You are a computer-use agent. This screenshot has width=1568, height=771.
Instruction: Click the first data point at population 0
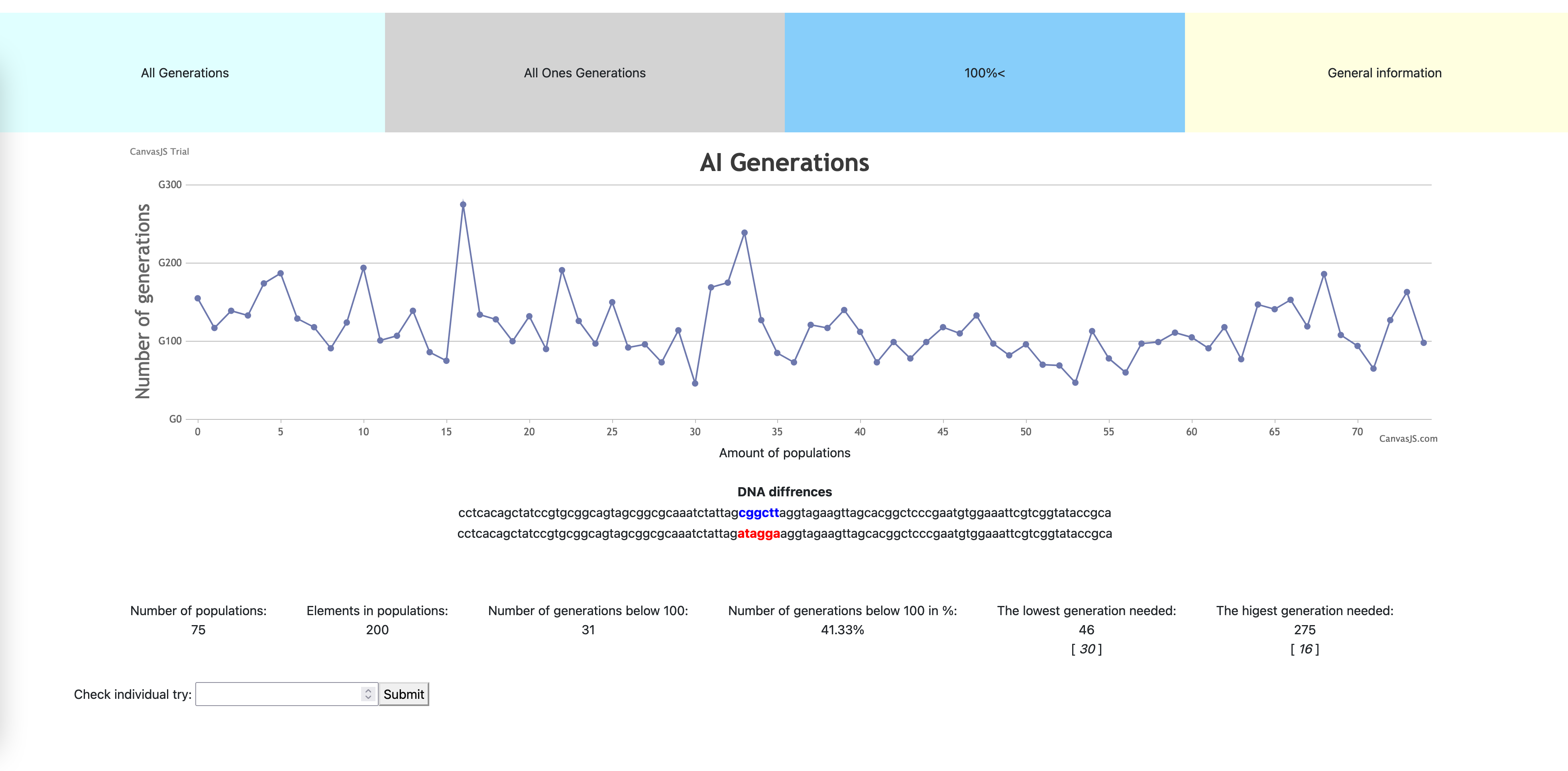click(x=198, y=299)
